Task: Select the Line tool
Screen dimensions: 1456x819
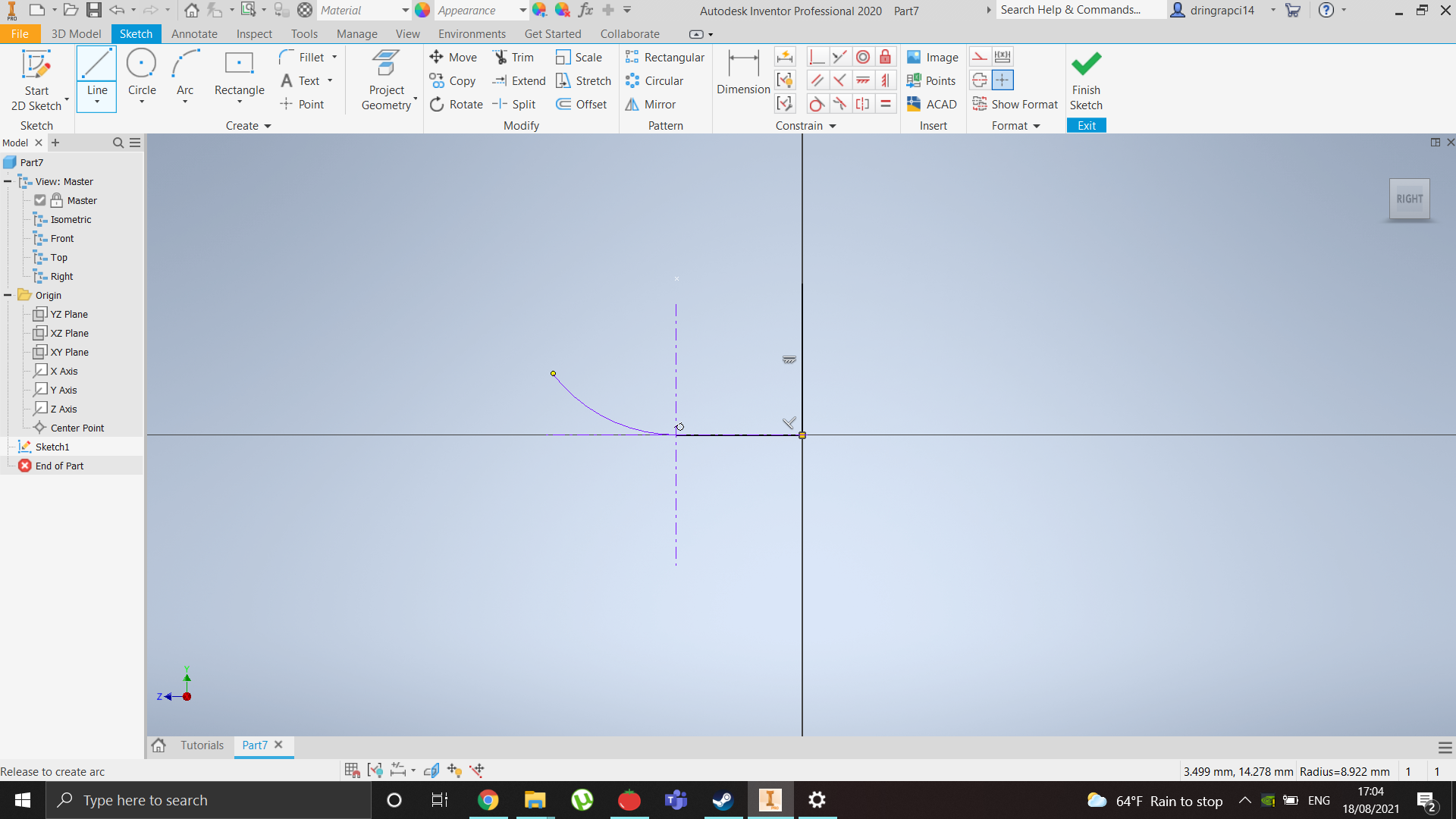Action: pos(96,76)
